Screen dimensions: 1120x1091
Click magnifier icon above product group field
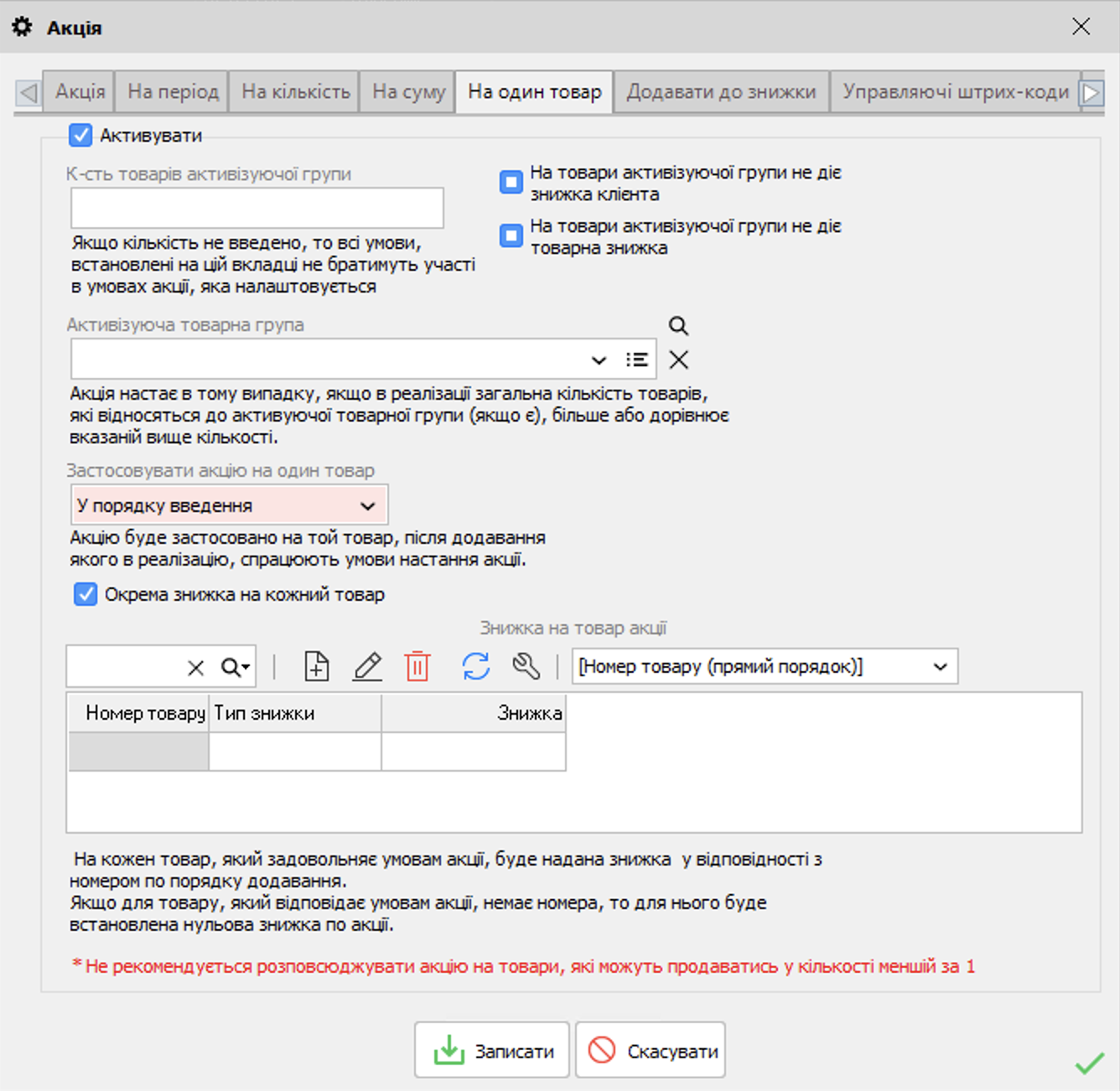pyautogui.click(x=678, y=326)
